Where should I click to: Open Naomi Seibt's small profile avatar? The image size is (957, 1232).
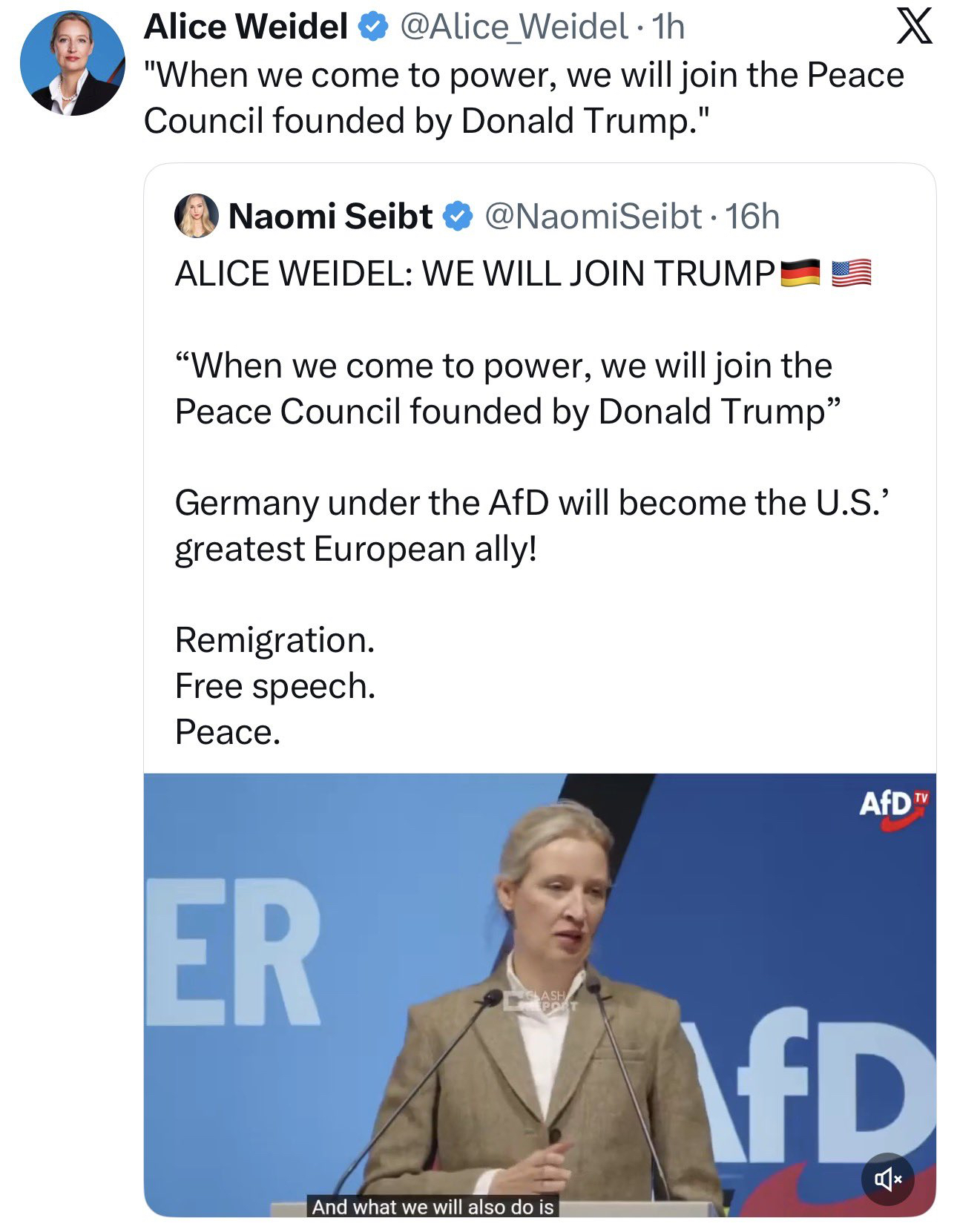tap(196, 216)
